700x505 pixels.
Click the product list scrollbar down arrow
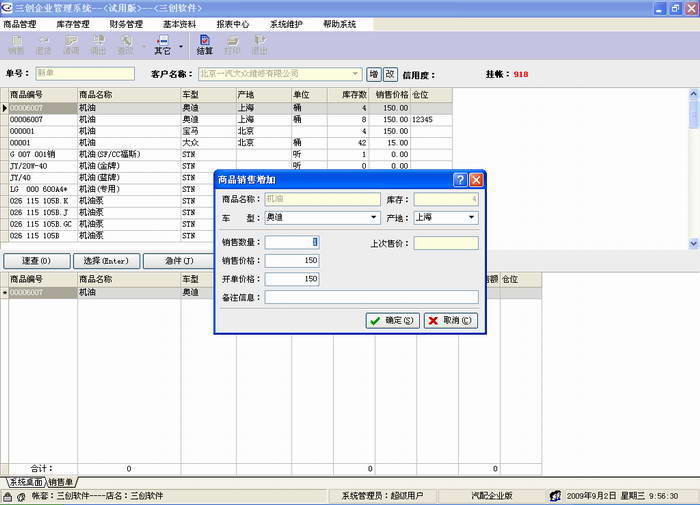(693, 243)
